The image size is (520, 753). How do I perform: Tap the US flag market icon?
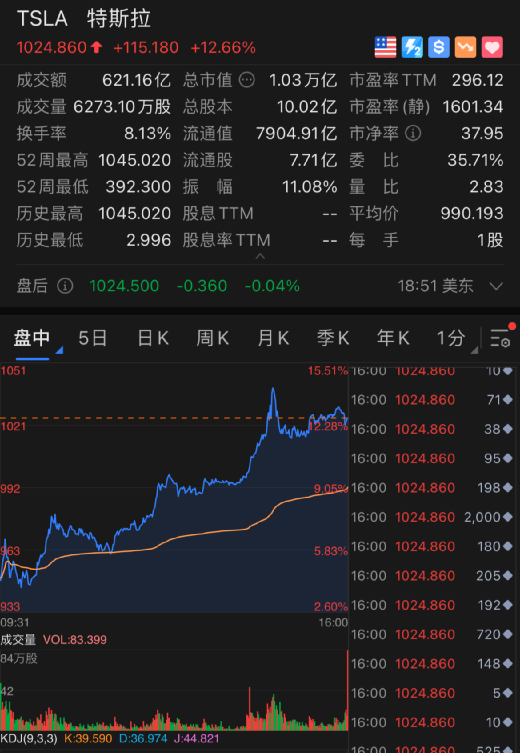(385, 47)
